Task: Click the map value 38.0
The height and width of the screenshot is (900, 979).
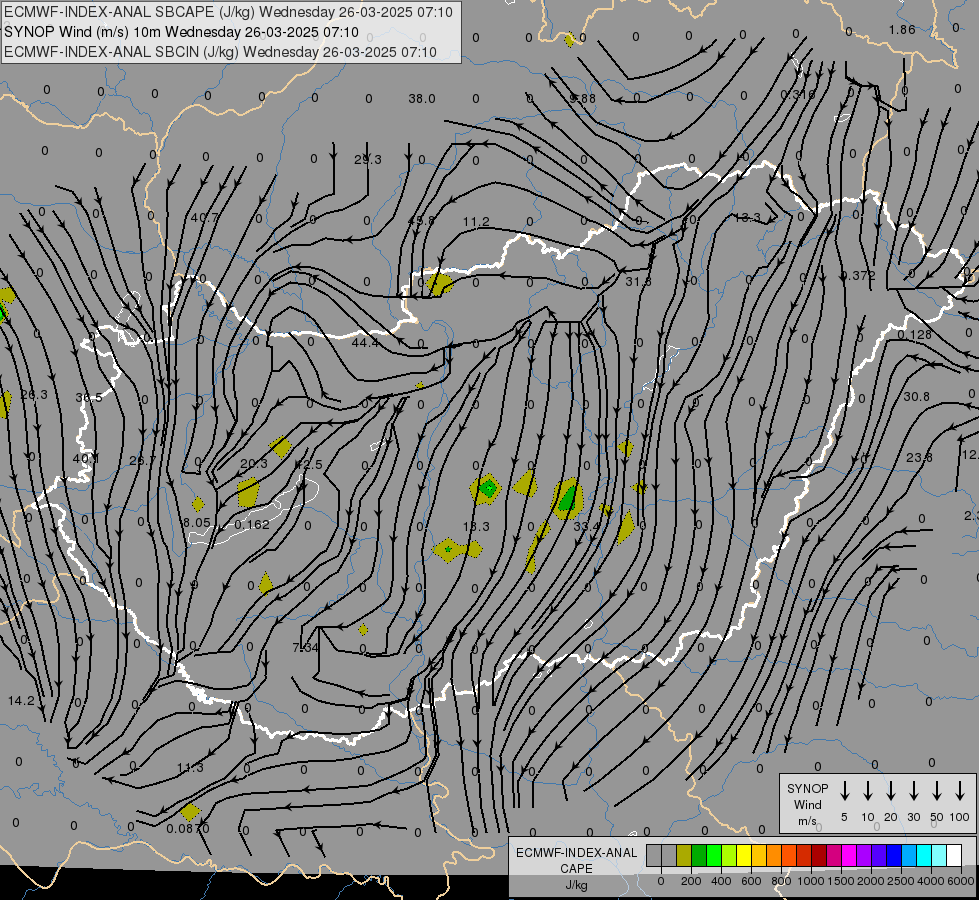Action: [x=421, y=99]
